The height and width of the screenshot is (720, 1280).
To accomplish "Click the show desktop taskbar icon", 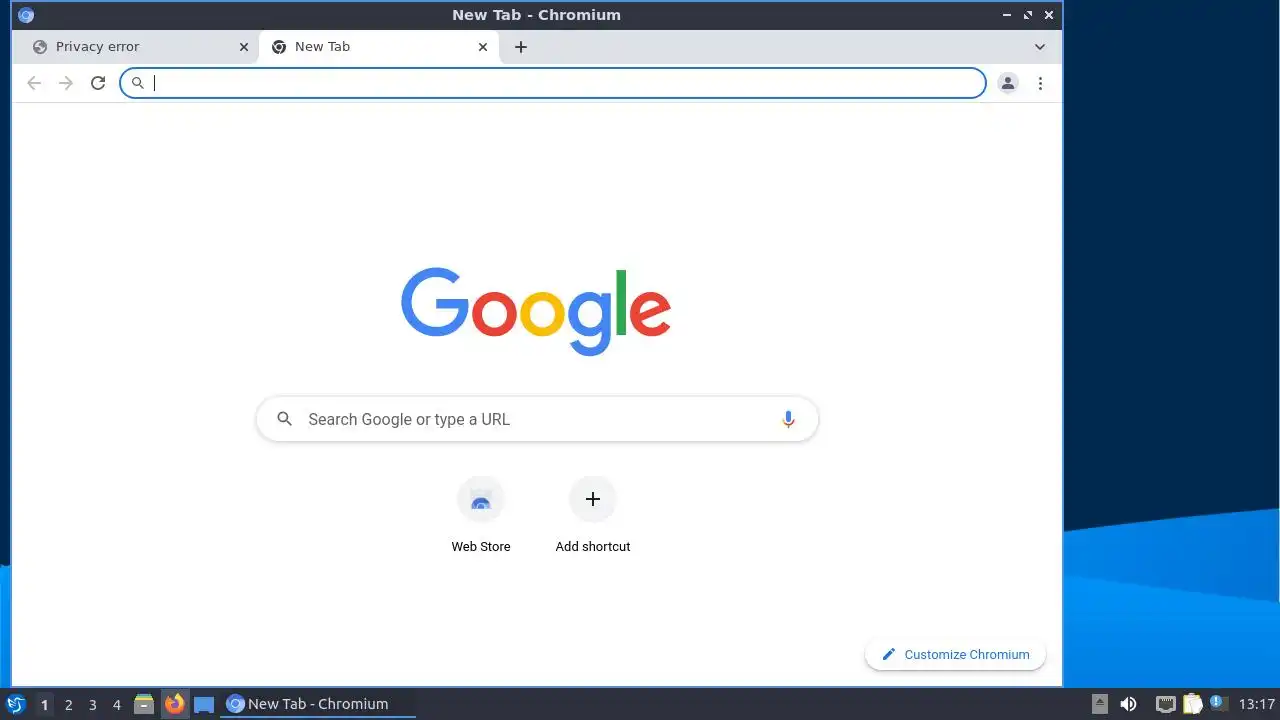I will pyautogui.click(x=204, y=704).
